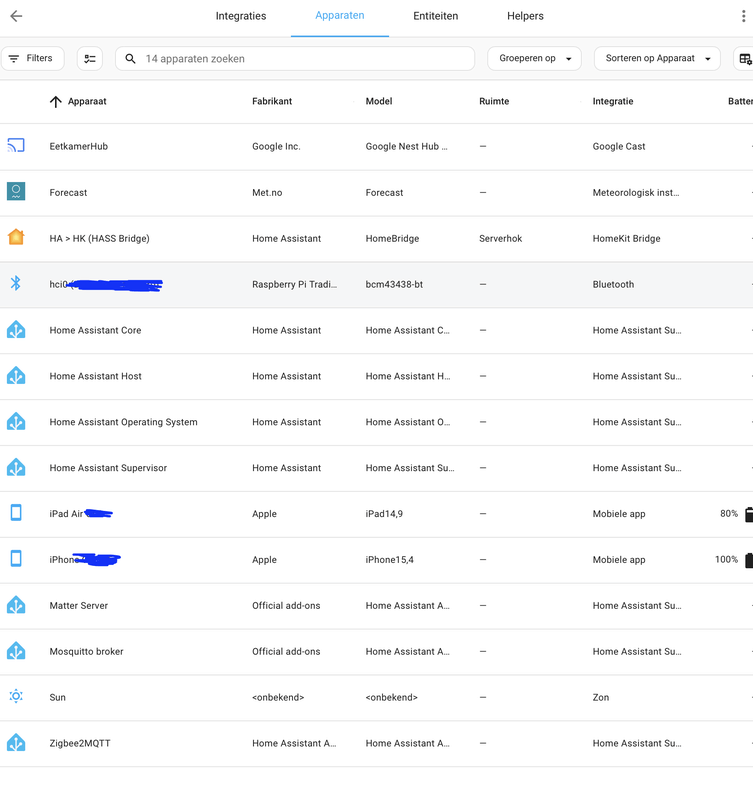
Task: Click the Bluetooth icon for hci0
Action: [16, 283]
